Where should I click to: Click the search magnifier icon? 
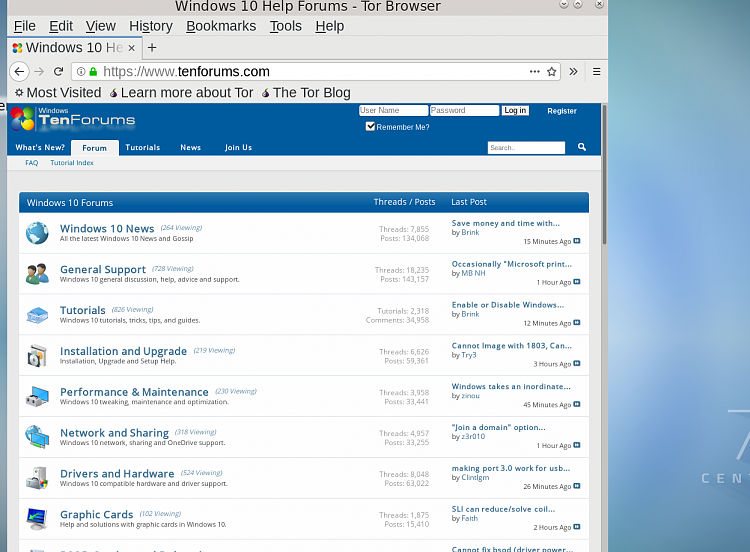[582, 147]
